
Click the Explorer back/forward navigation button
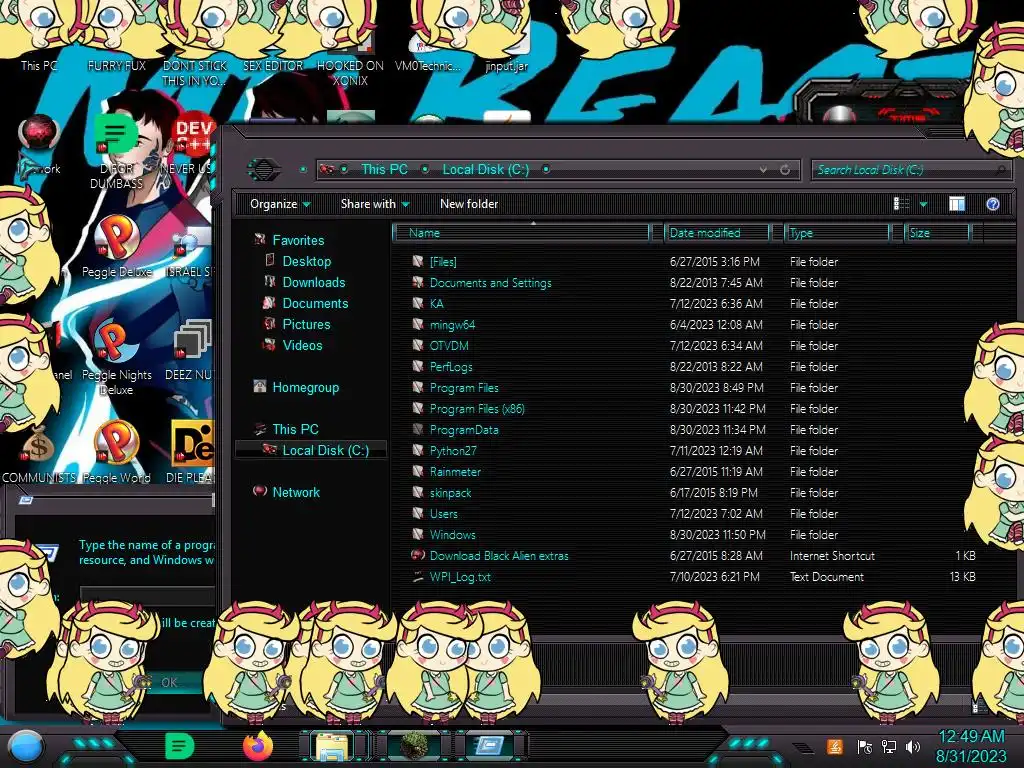coord(263,170)
